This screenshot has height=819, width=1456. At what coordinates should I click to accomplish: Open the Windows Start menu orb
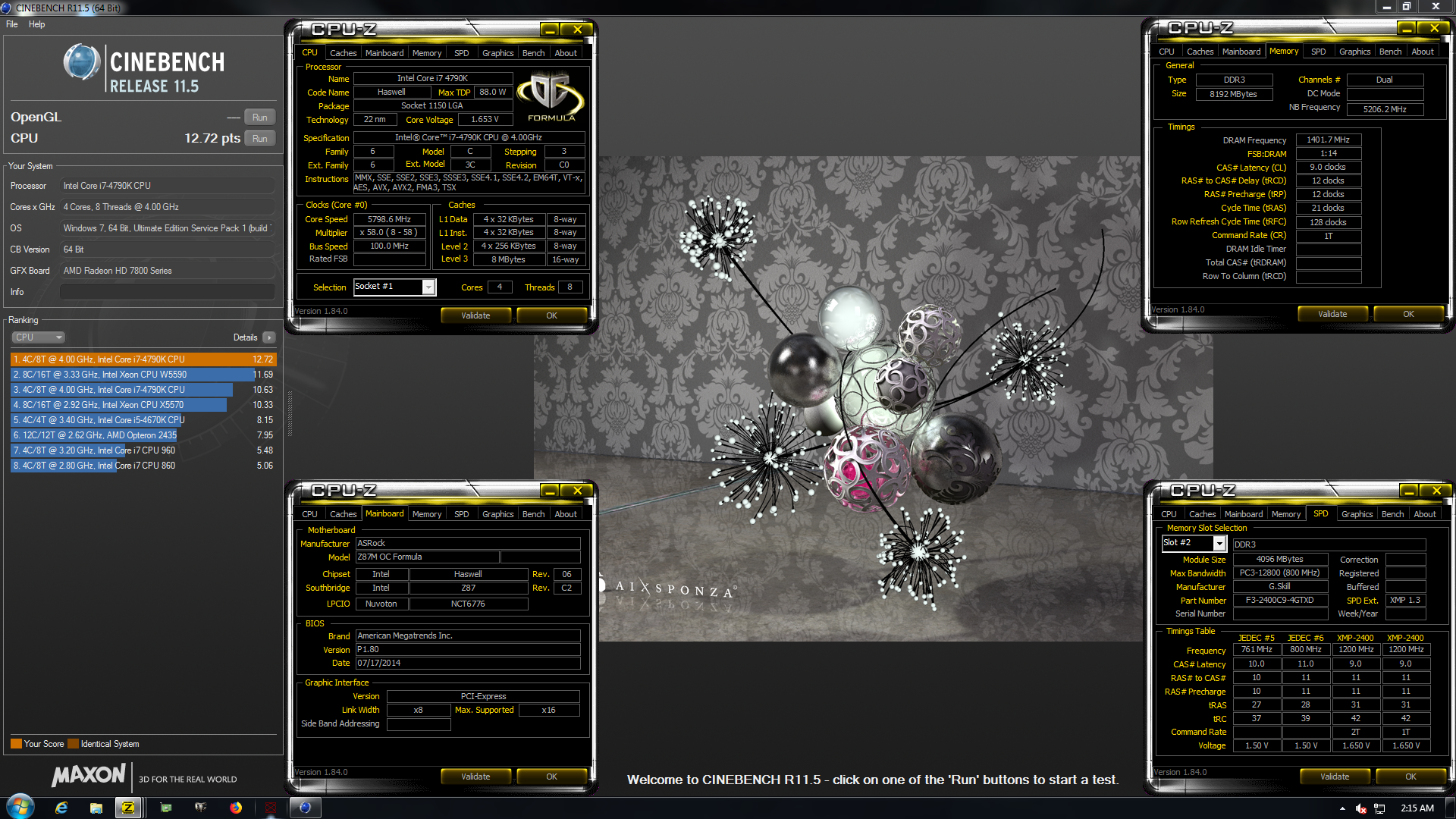(20, 807)
